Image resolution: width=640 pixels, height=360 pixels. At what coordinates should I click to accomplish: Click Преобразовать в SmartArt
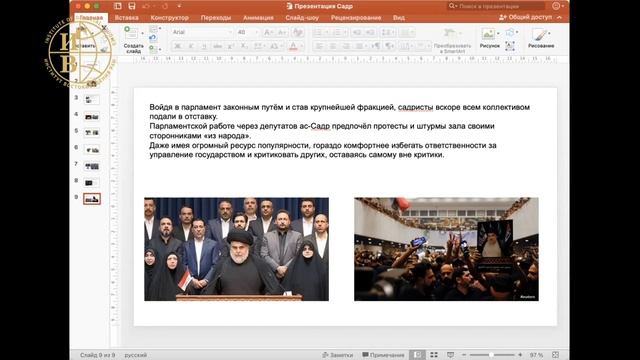pyautogui.click(x=452, y=40)
